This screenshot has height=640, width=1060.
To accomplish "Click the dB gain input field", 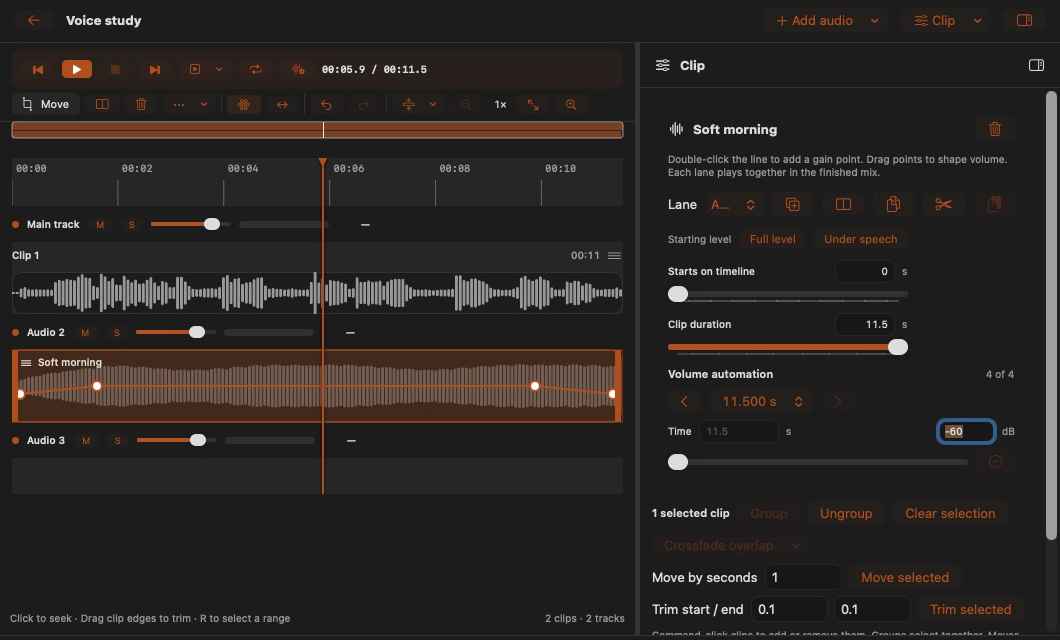I will [966, 431].
